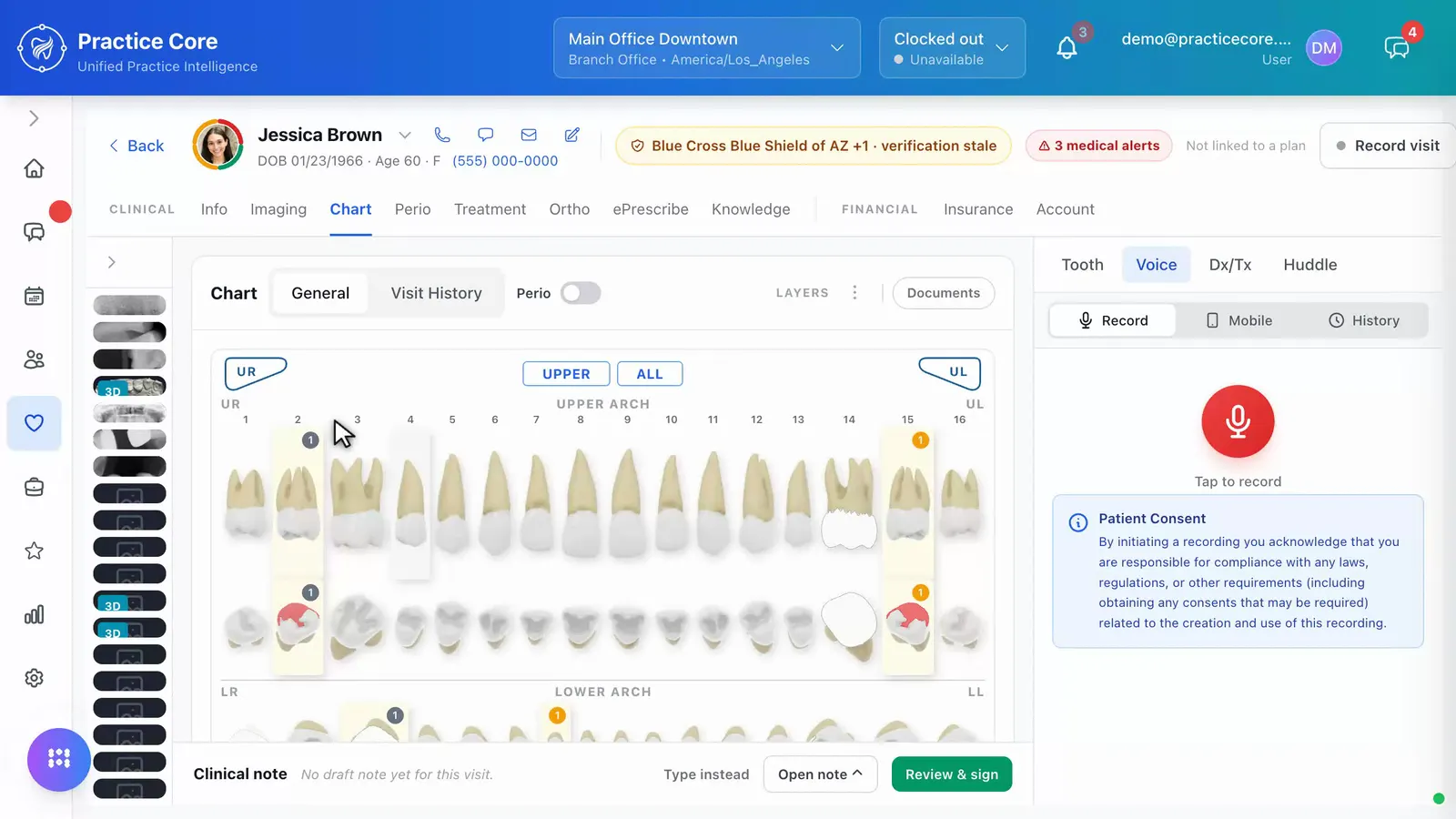Open the Main Office Downtown location dropdown
Image resolution: width=1456 pixels, height=819 pixels.
click(x=707, y=48)
